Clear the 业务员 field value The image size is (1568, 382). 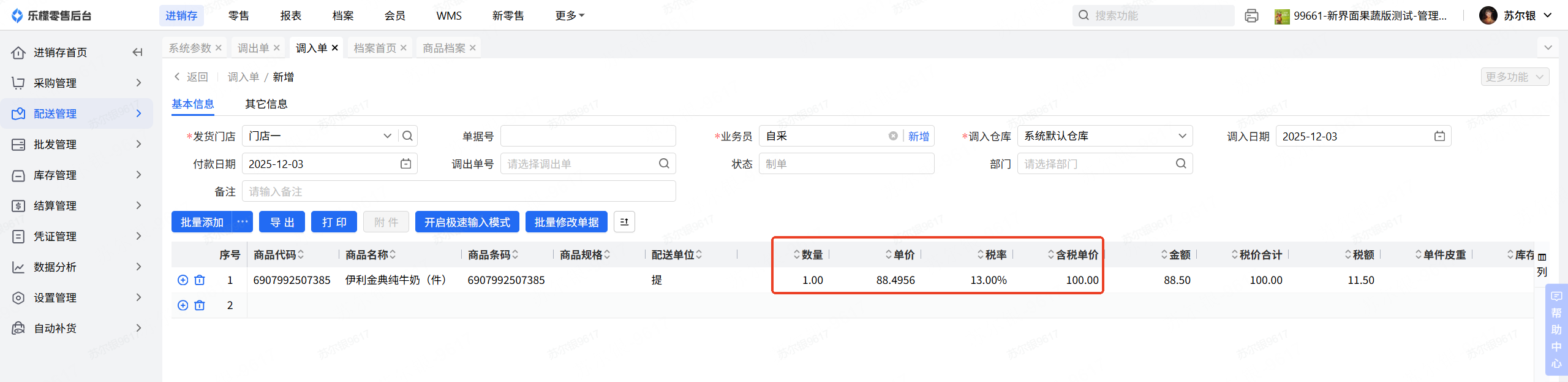(x=893, y=136)
